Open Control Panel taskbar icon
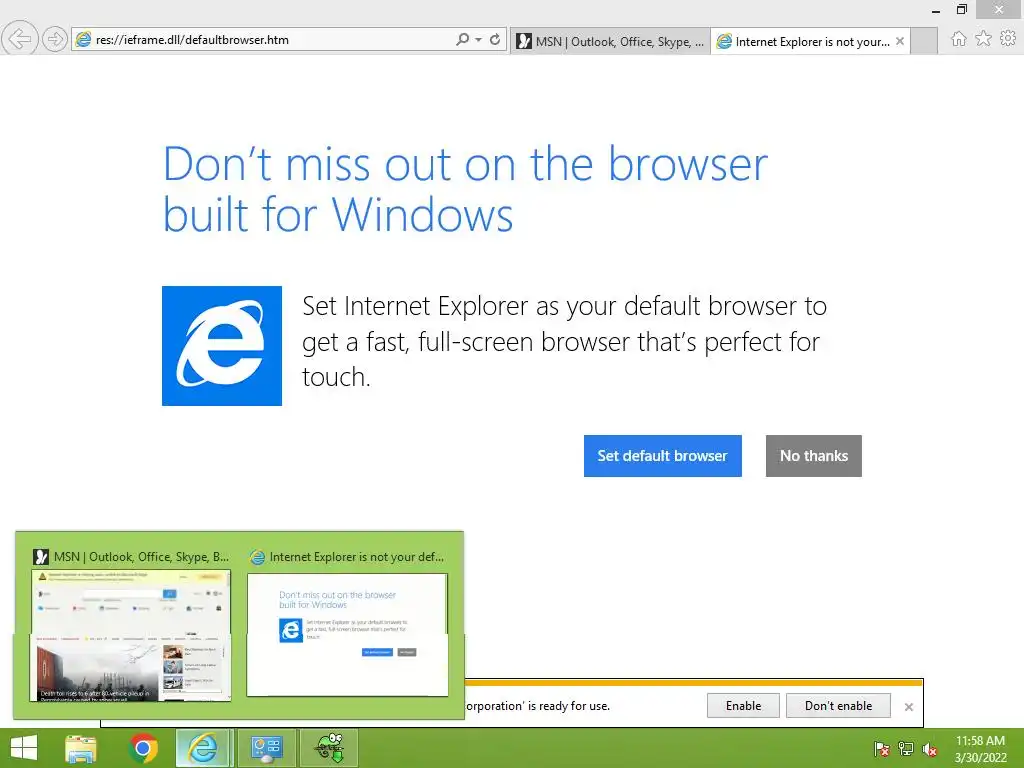 tap(266, 748)
